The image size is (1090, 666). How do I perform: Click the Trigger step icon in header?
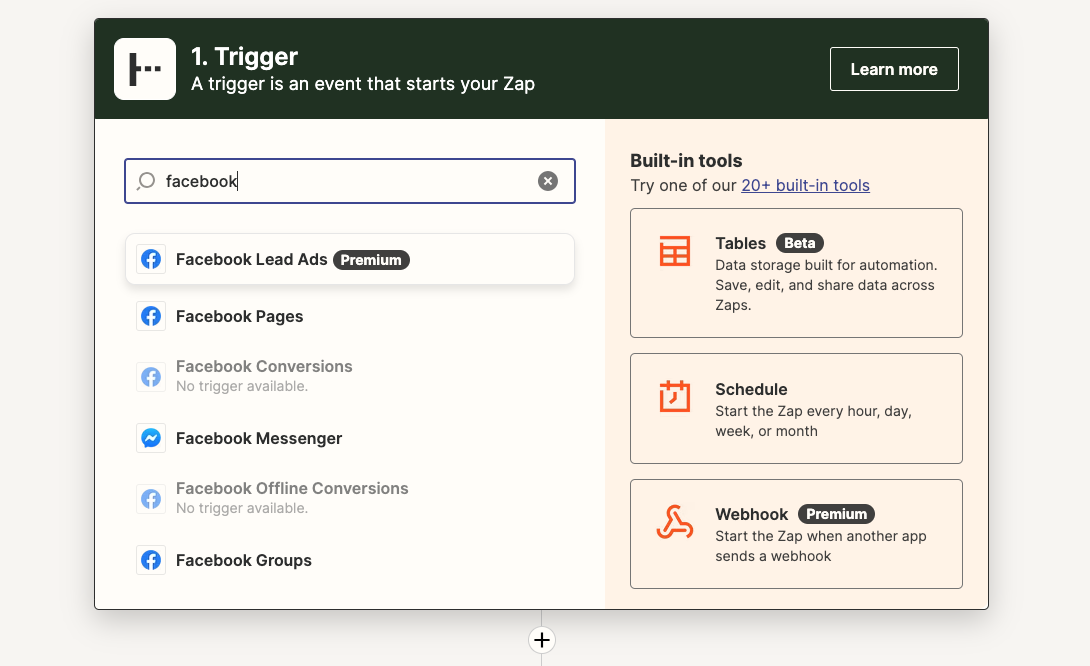[x=145, y=69]
